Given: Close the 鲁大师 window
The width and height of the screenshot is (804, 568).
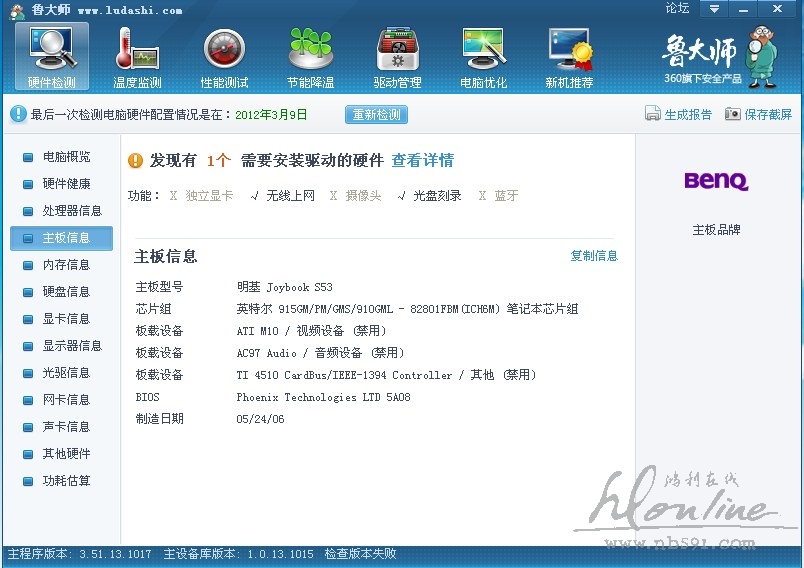Looking at the screenshot, I should tap(777, 9).
